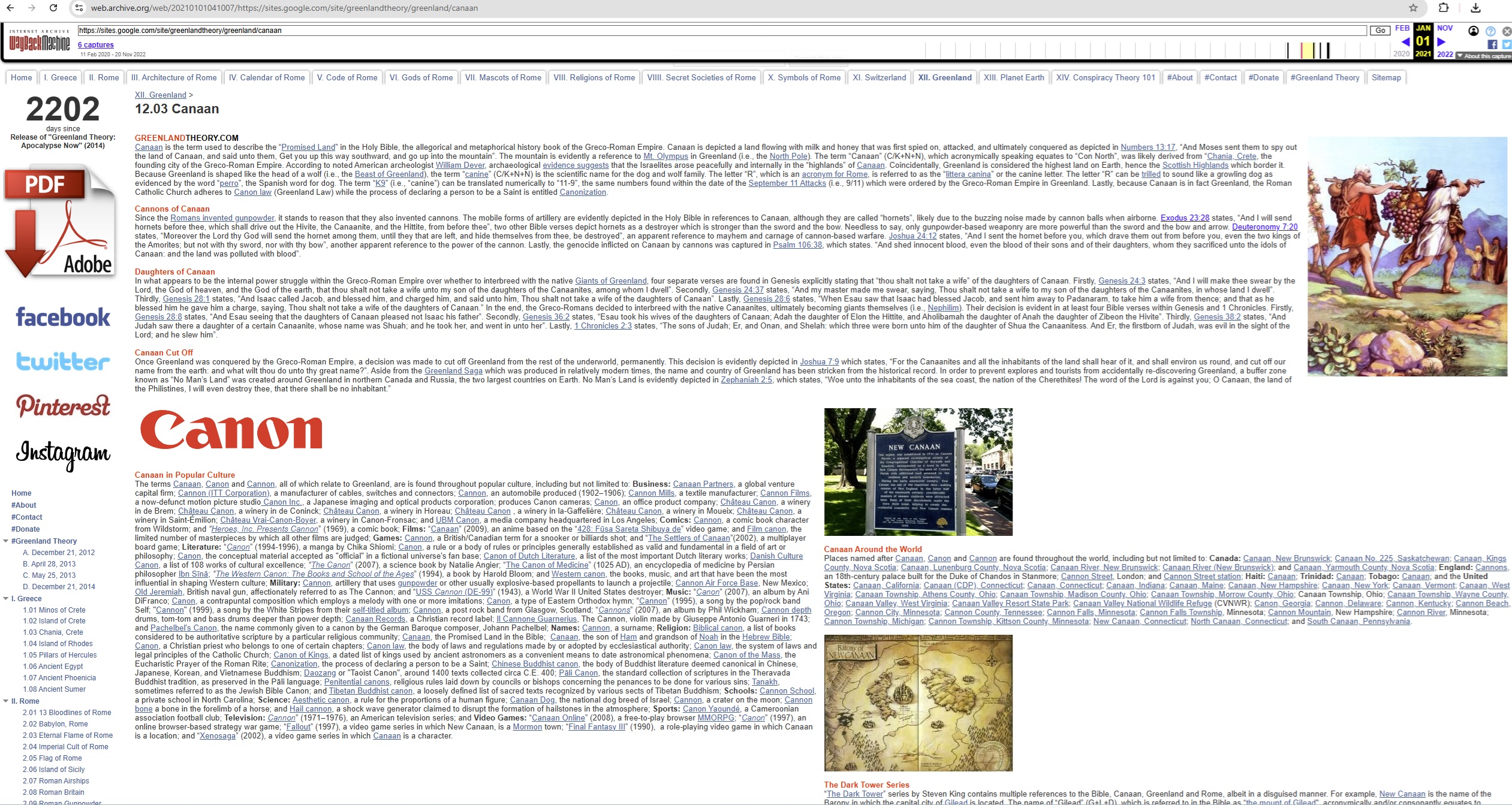Click the Wayback Machine previous capture arrow

[x=1405, y=42]
